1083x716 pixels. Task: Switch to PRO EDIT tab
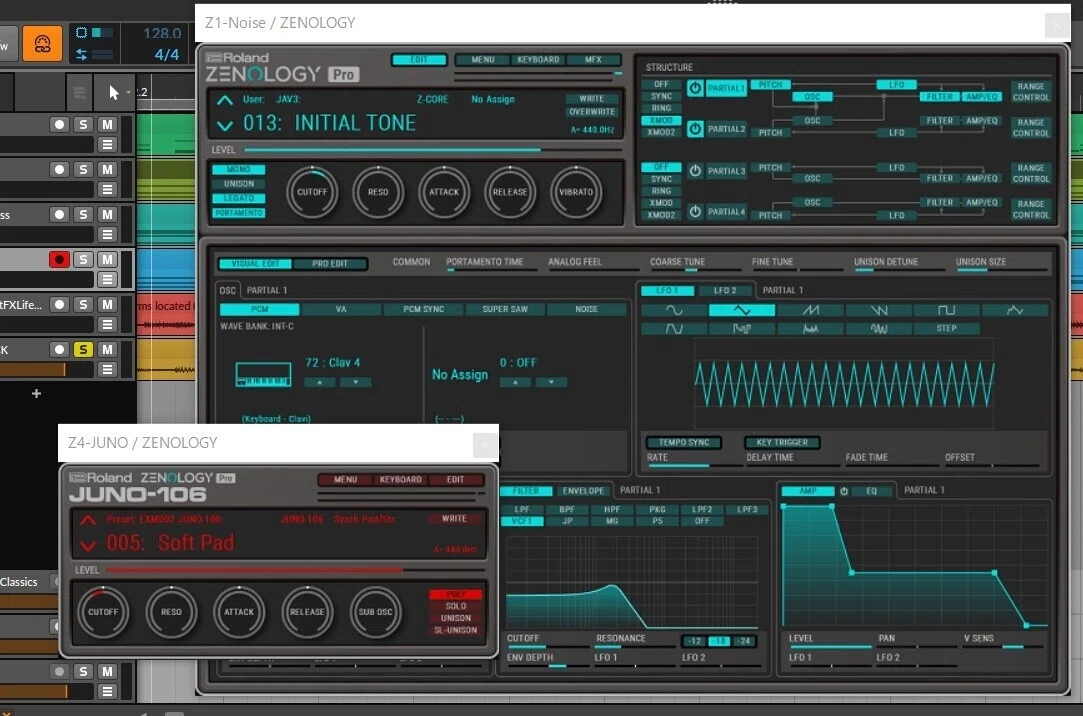[x=329, y=264]
